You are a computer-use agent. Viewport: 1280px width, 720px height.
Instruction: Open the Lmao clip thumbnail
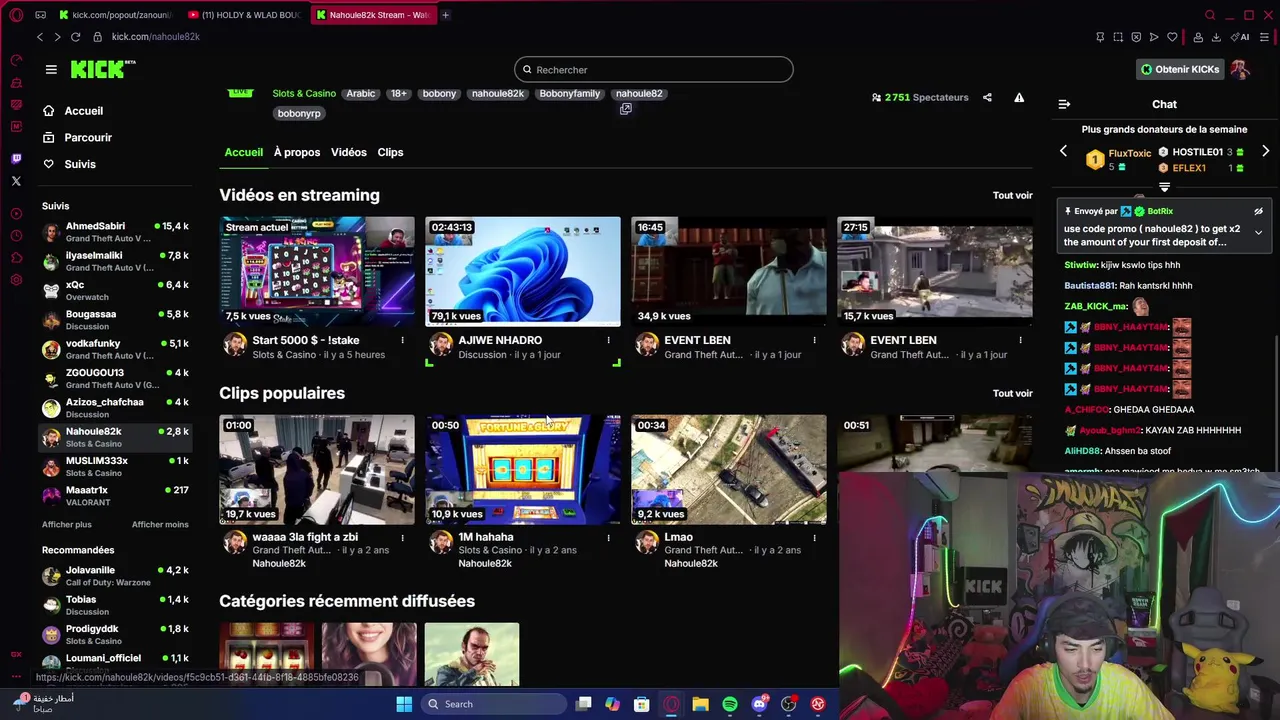(729, 469)
